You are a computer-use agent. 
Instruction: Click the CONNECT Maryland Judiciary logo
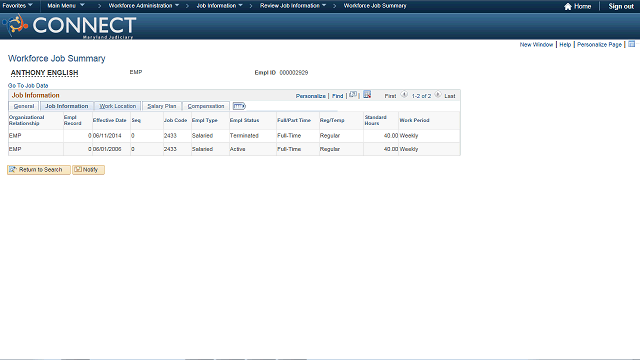[69, 26]
